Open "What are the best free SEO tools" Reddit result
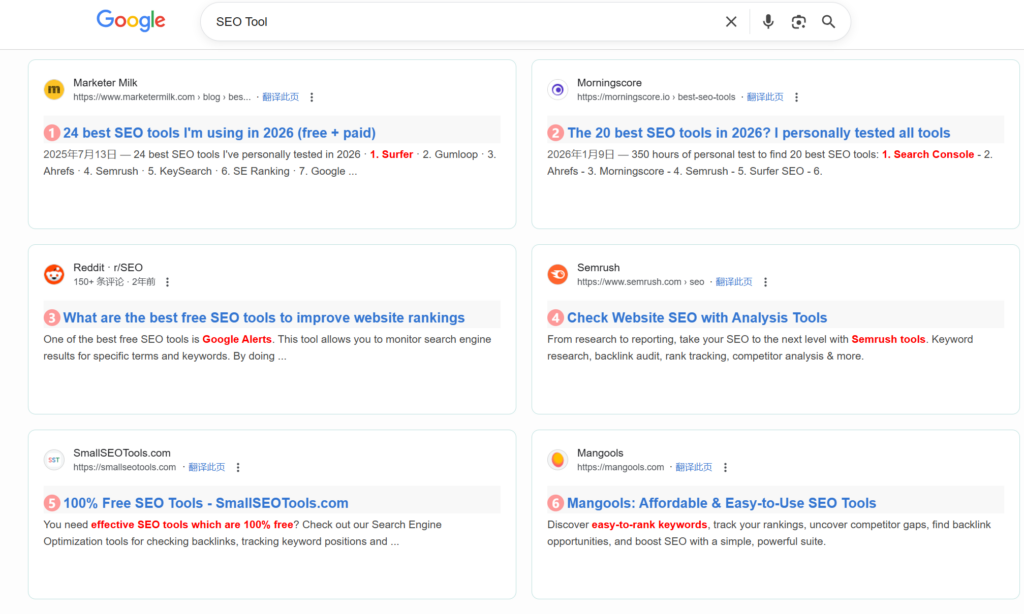 (263, 317)
